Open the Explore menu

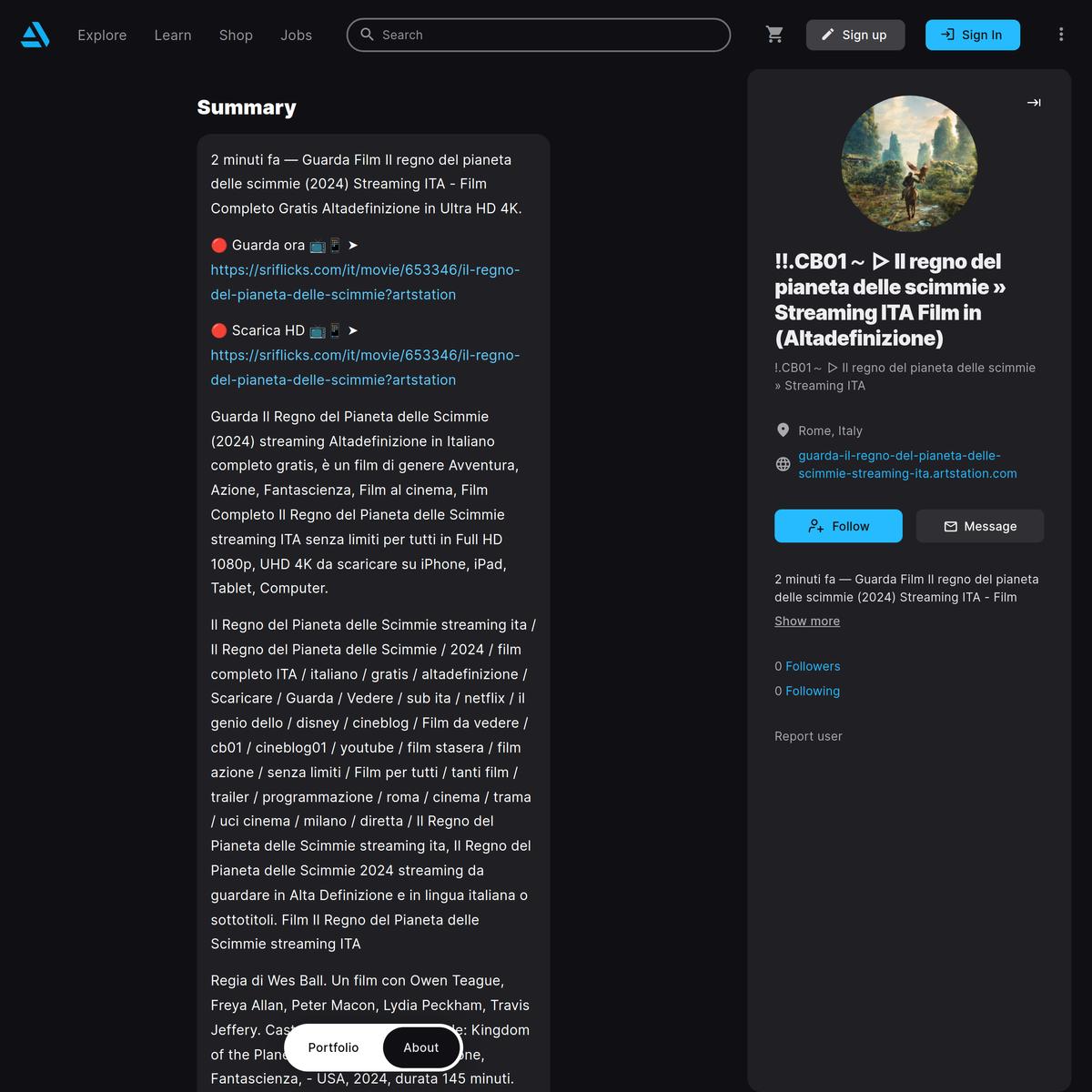102,35
